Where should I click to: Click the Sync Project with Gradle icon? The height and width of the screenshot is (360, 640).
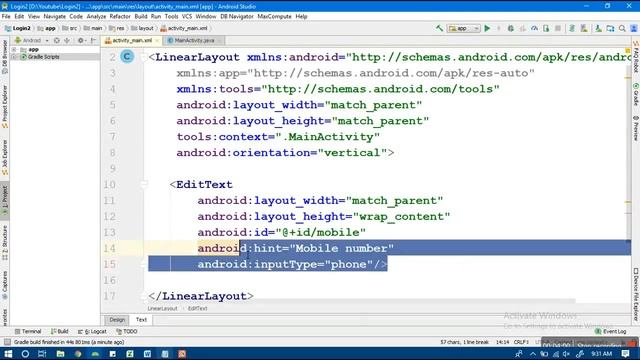coord(572,29)
